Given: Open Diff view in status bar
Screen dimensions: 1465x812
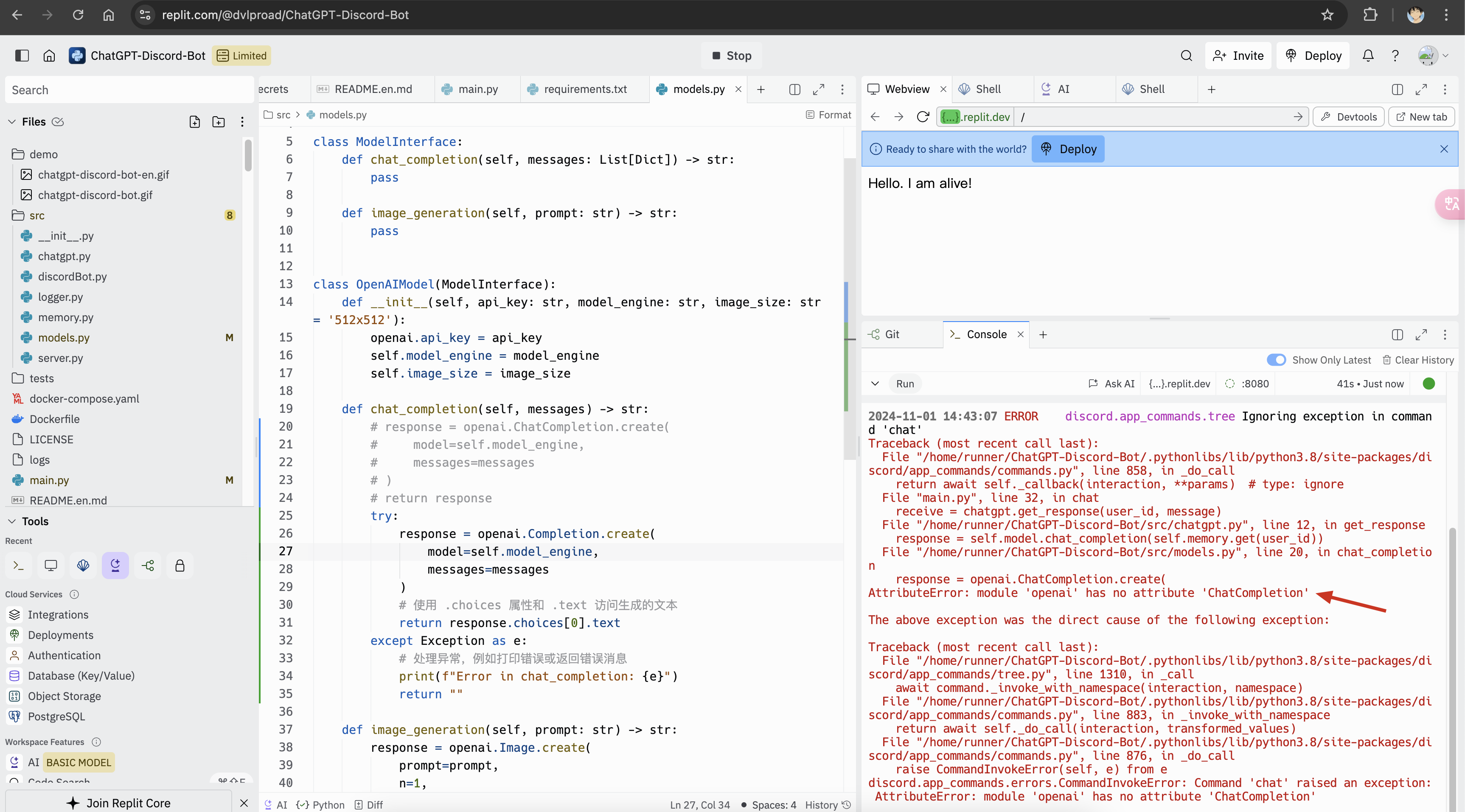Looking at the screenshot, I should pyautogui.click(x=369, y=805).
